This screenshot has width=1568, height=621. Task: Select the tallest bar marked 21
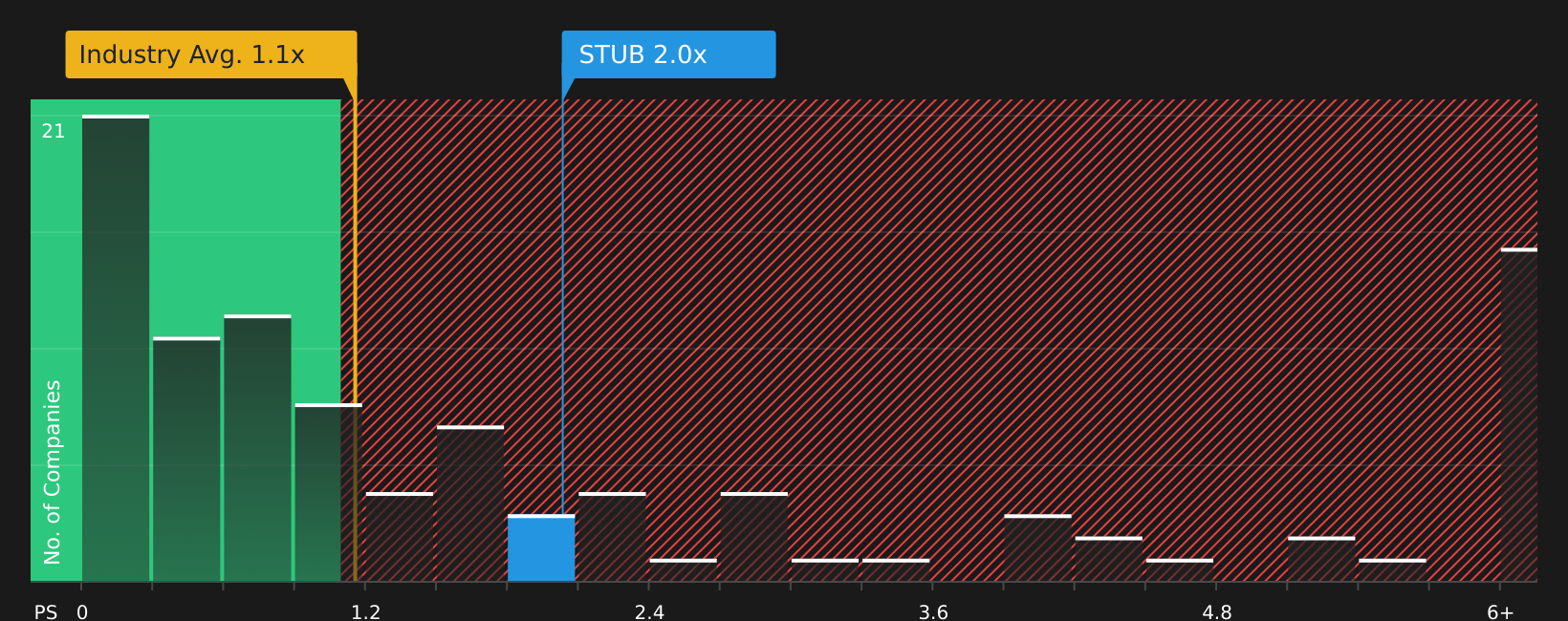coord(116,349)
